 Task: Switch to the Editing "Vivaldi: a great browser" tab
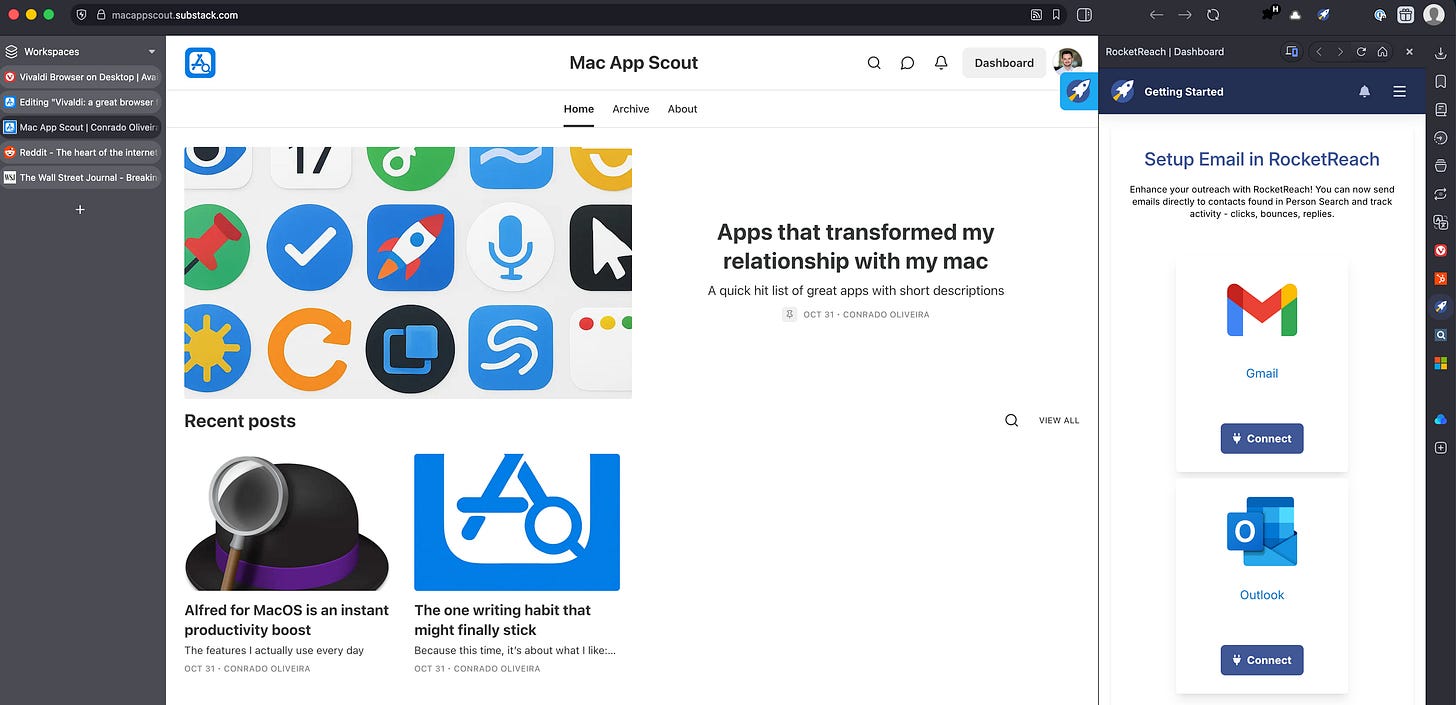pos(81,102)
